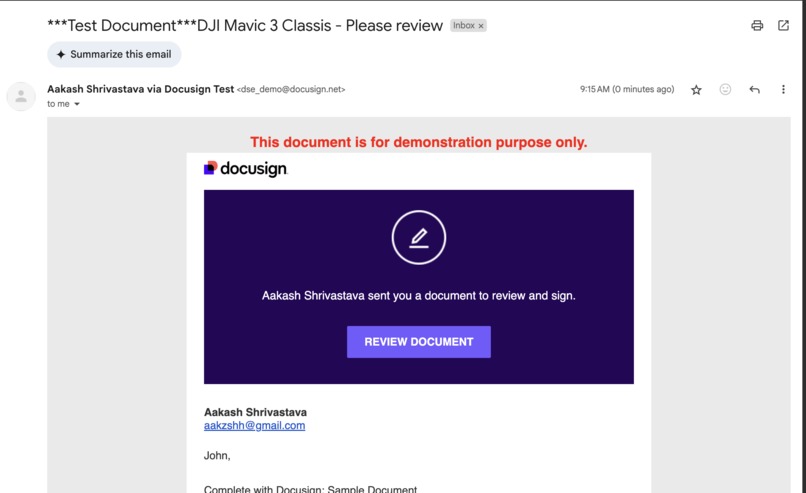Select the dse_demo@docusign.net address text

291,89
